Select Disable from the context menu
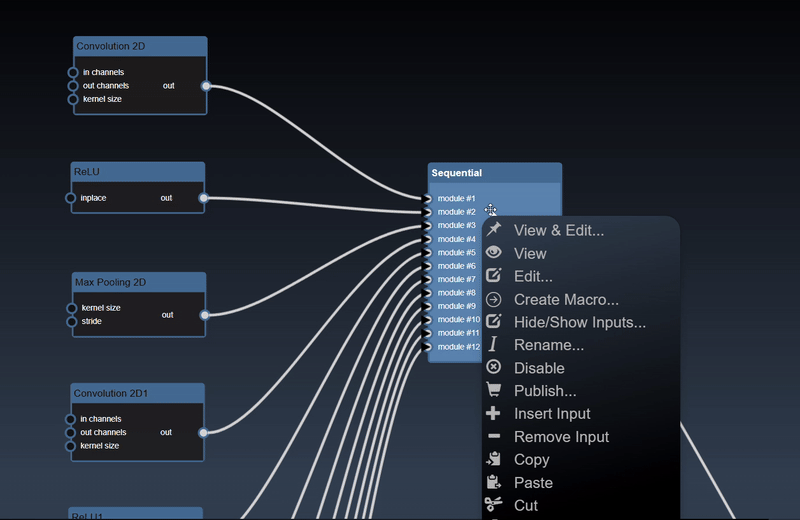 [x=539, y=368]
